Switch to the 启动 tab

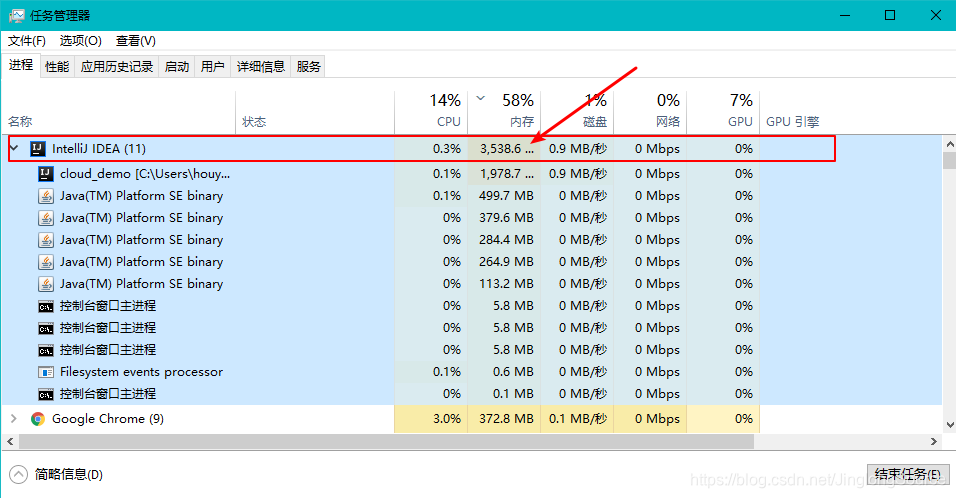click(x=177, y=66)
